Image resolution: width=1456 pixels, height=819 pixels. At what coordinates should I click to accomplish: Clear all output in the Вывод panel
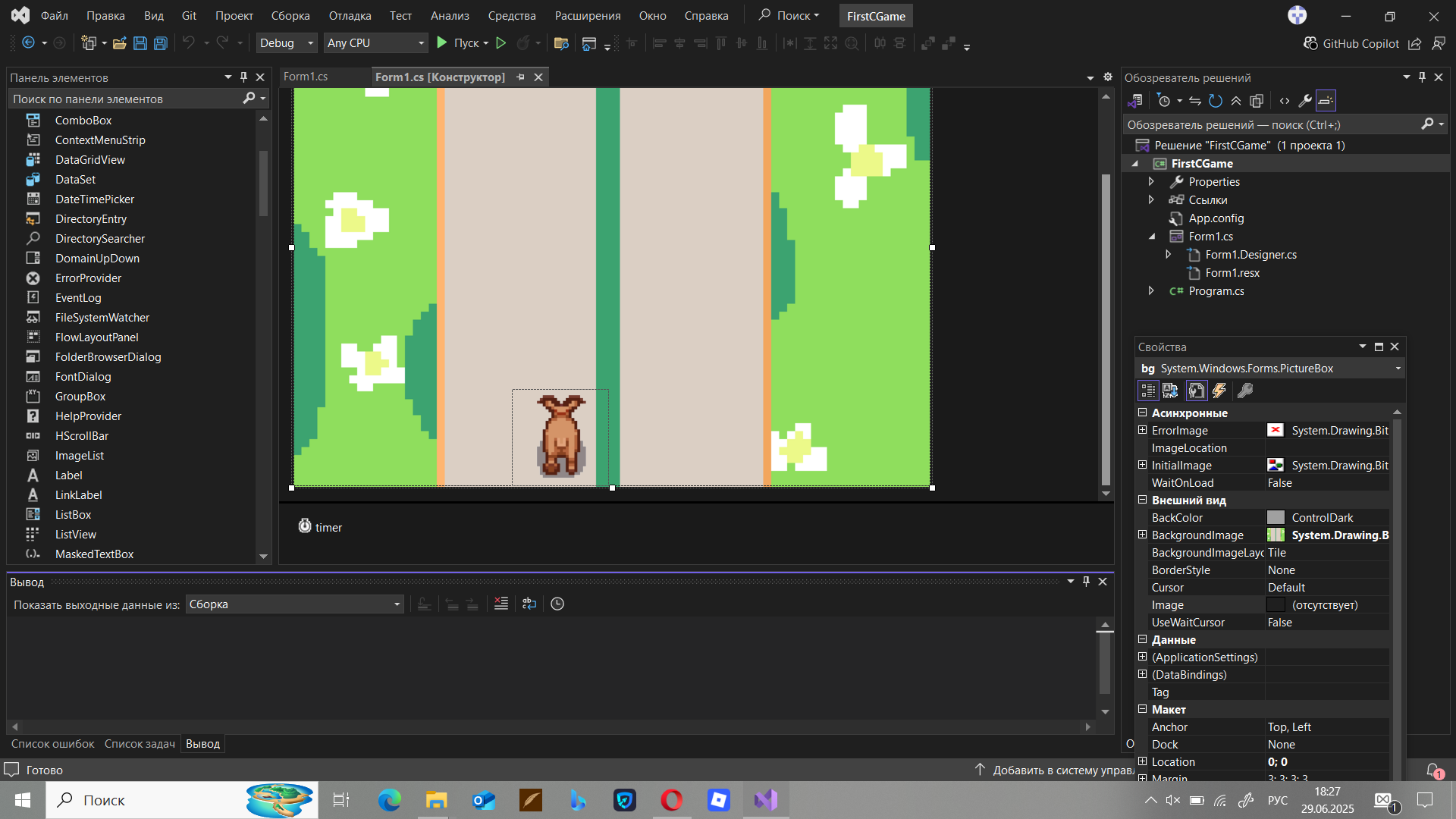501,604
